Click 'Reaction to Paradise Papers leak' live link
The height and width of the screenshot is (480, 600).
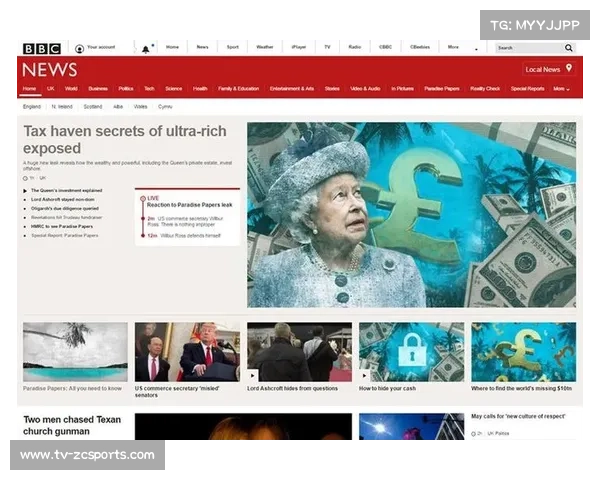pos(190,204)
